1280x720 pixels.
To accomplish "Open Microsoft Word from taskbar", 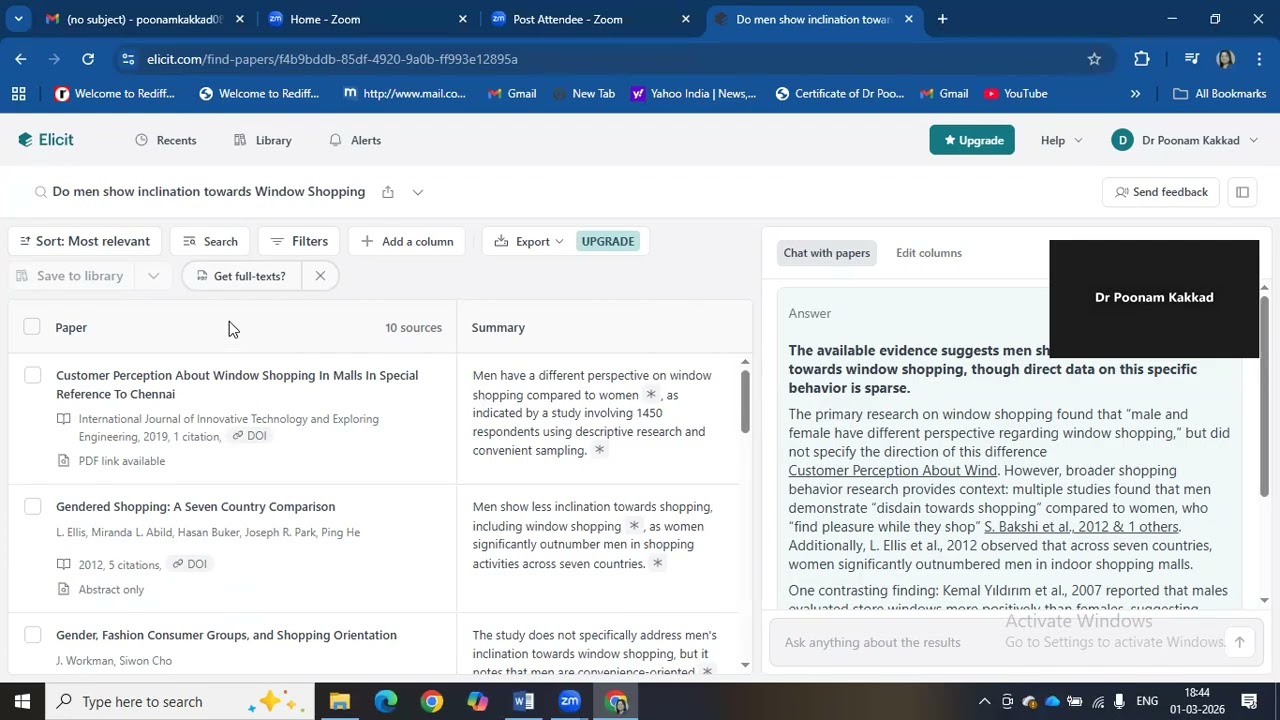I will (524, 702).
